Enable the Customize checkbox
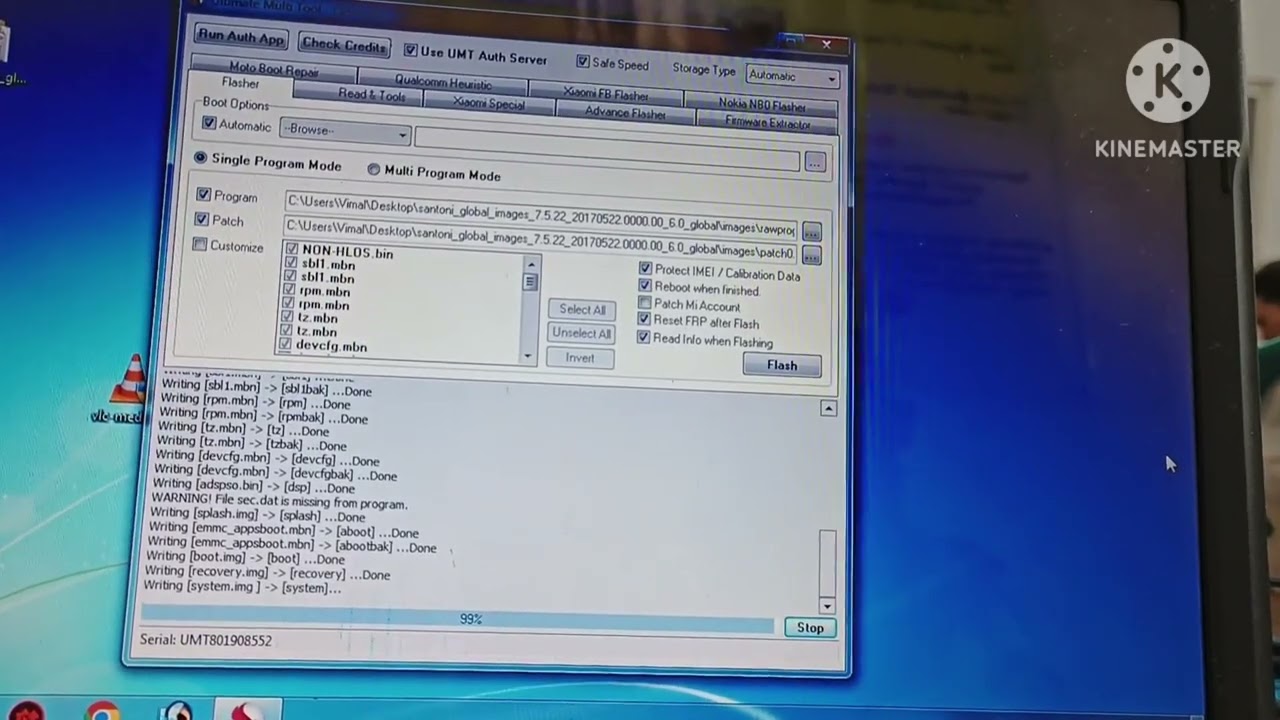The height and width of the screenshot is (720, 1280). tap(200, 244)
